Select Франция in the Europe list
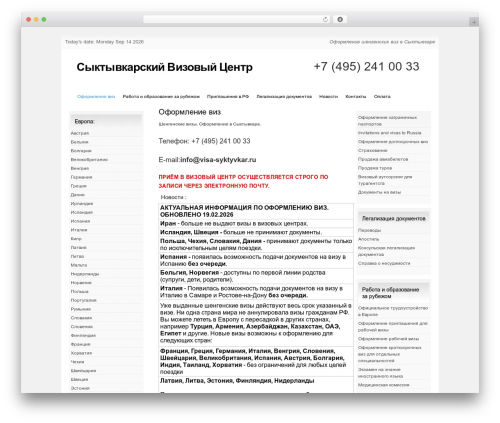 80,344
